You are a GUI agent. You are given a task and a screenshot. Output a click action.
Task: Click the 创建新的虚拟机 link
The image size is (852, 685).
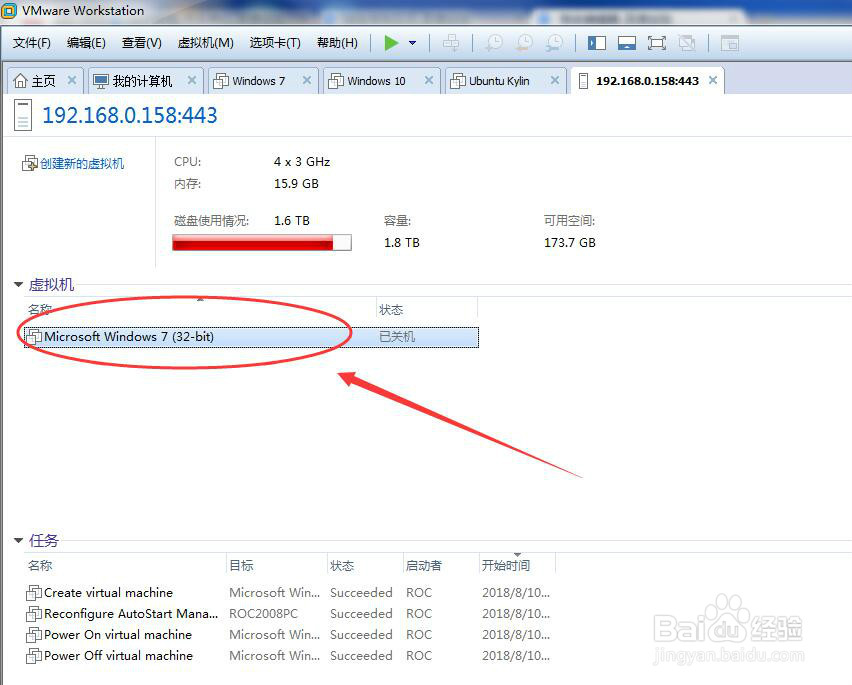(82, 164)
